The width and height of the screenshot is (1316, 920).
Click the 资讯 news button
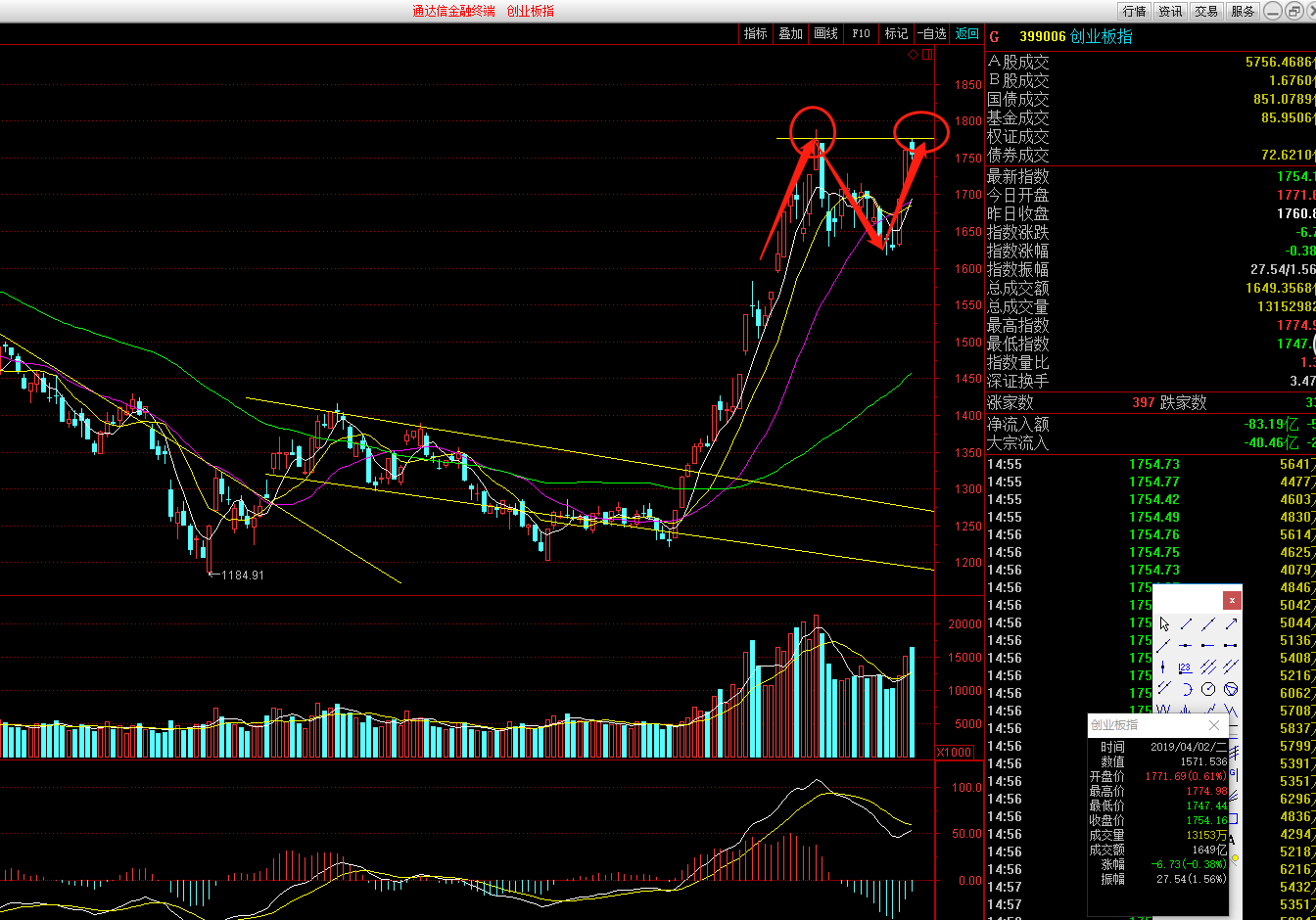(1170, 11)
